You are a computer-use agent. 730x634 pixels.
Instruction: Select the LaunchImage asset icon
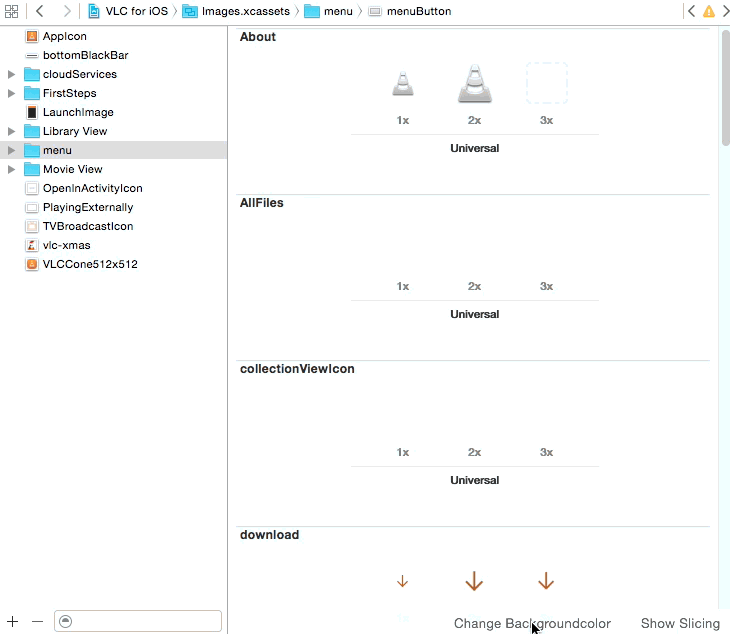[x=32, y=112]
